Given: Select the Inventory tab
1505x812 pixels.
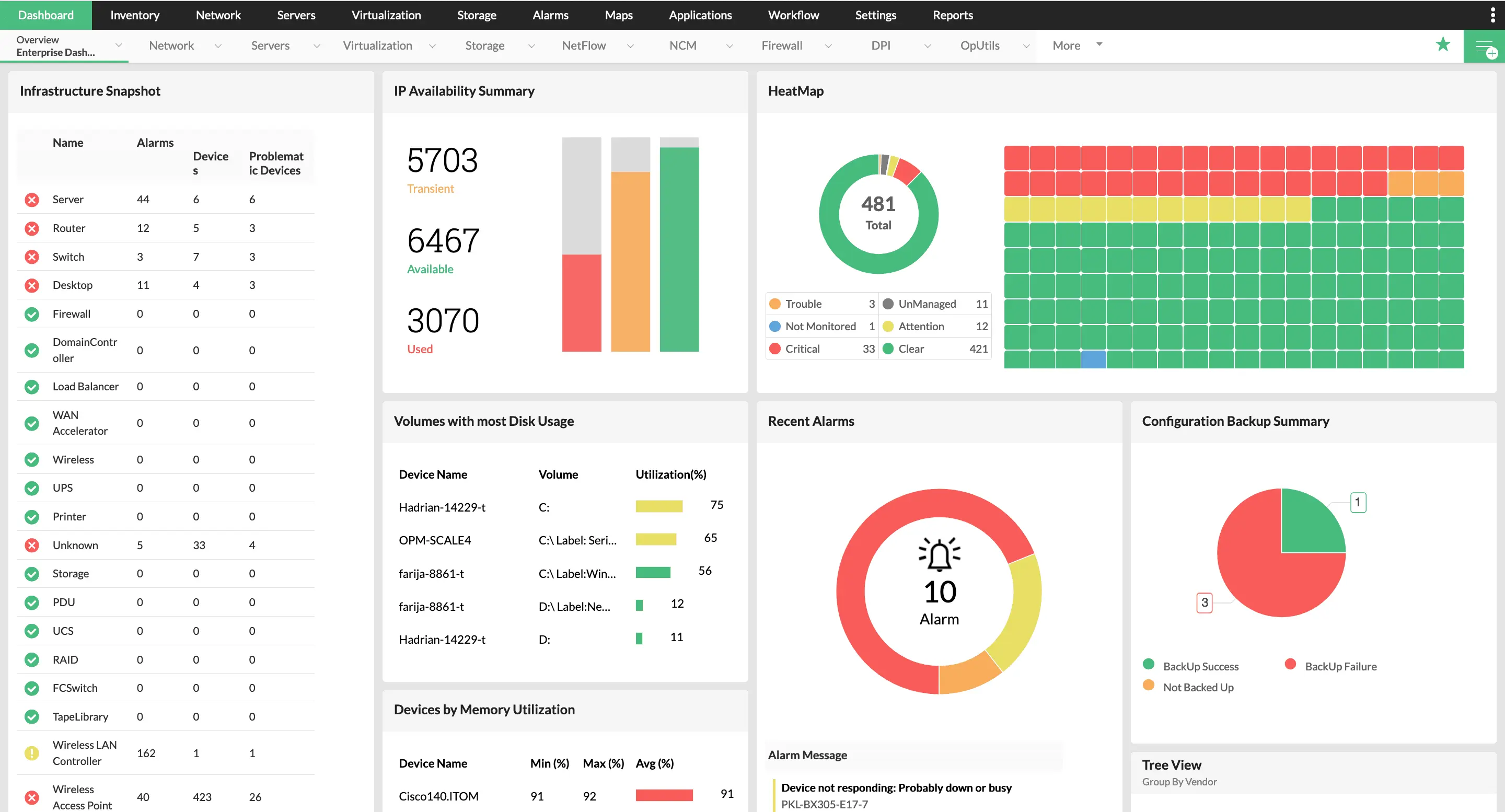Looking at the screenshot, I should [134, 15].
